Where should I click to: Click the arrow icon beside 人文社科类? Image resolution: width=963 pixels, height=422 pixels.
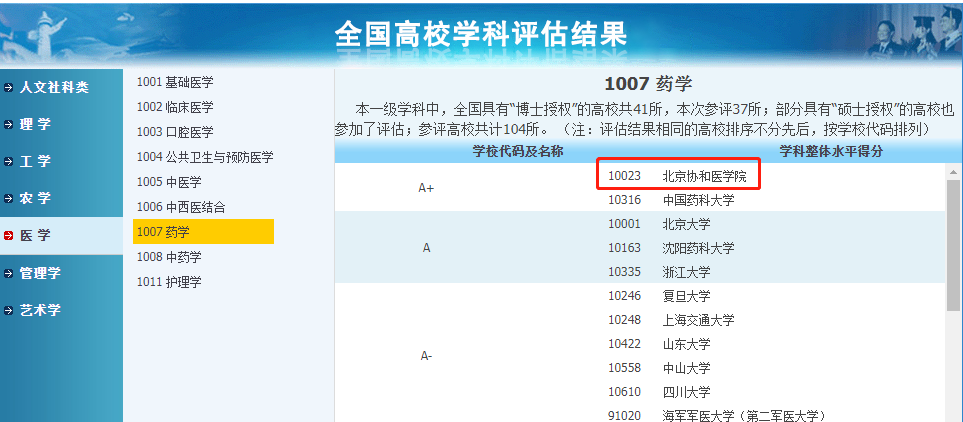9,88
